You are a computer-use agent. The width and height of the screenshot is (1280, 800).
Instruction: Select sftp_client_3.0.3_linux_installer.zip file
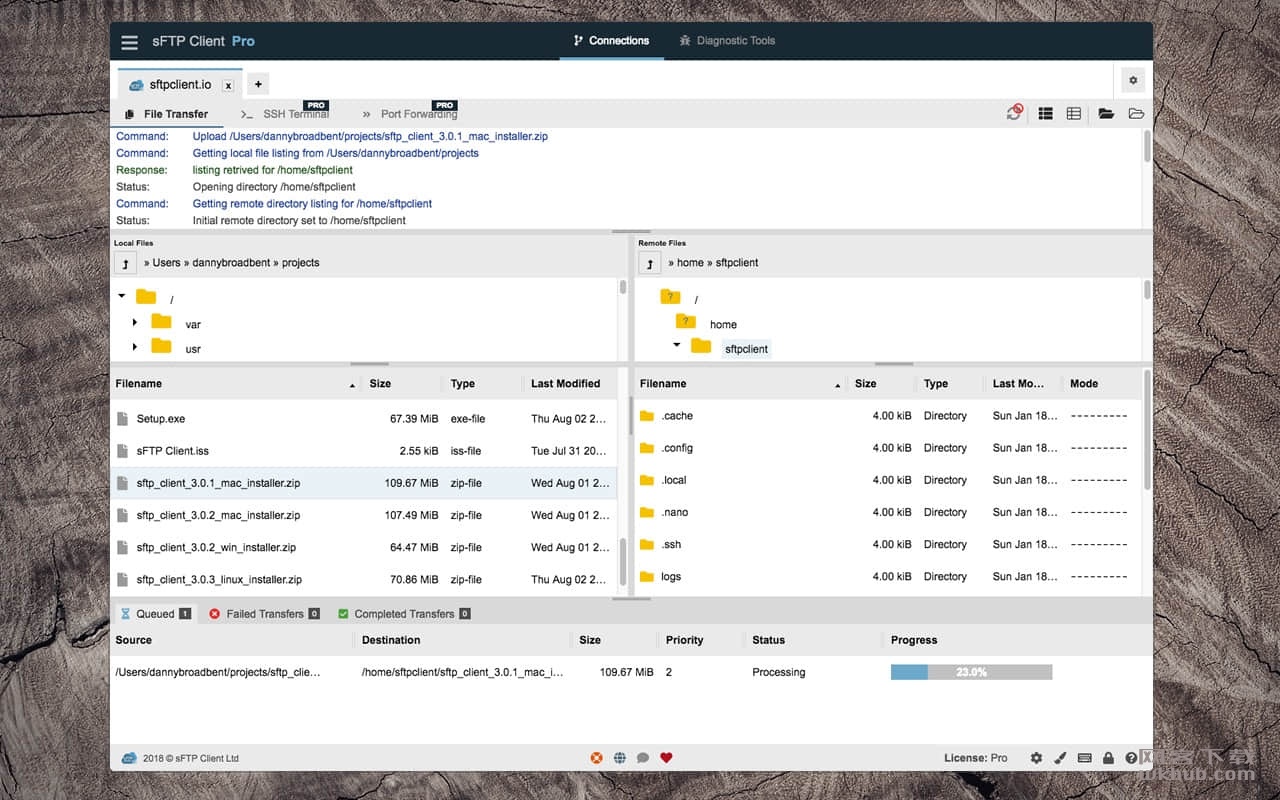363,579
